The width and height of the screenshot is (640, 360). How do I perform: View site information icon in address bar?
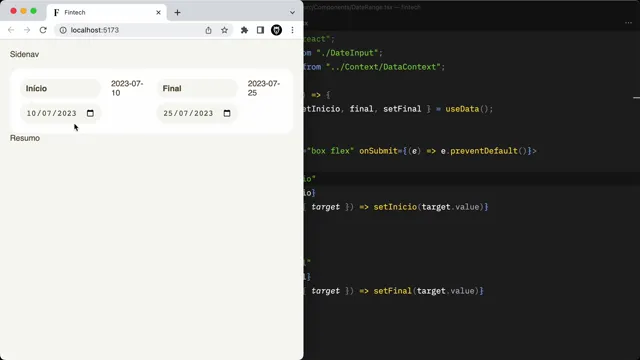coord(63,30)
